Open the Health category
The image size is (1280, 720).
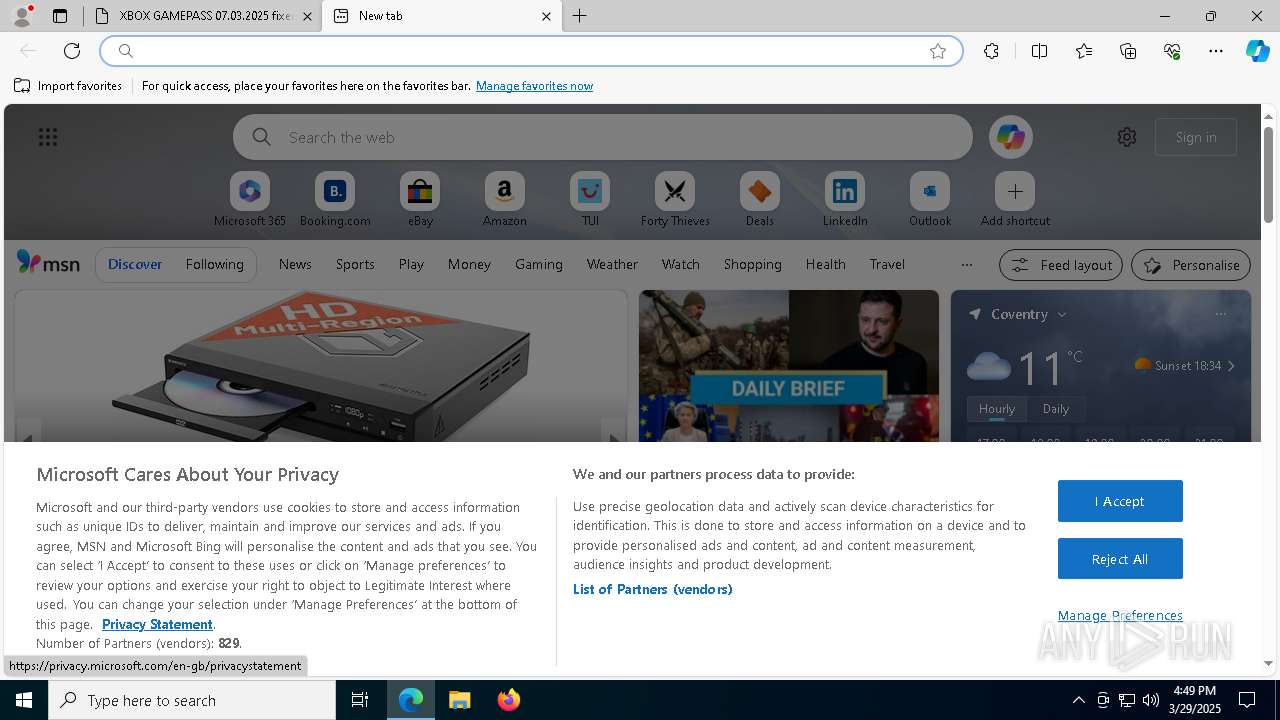tap(825, 264)
